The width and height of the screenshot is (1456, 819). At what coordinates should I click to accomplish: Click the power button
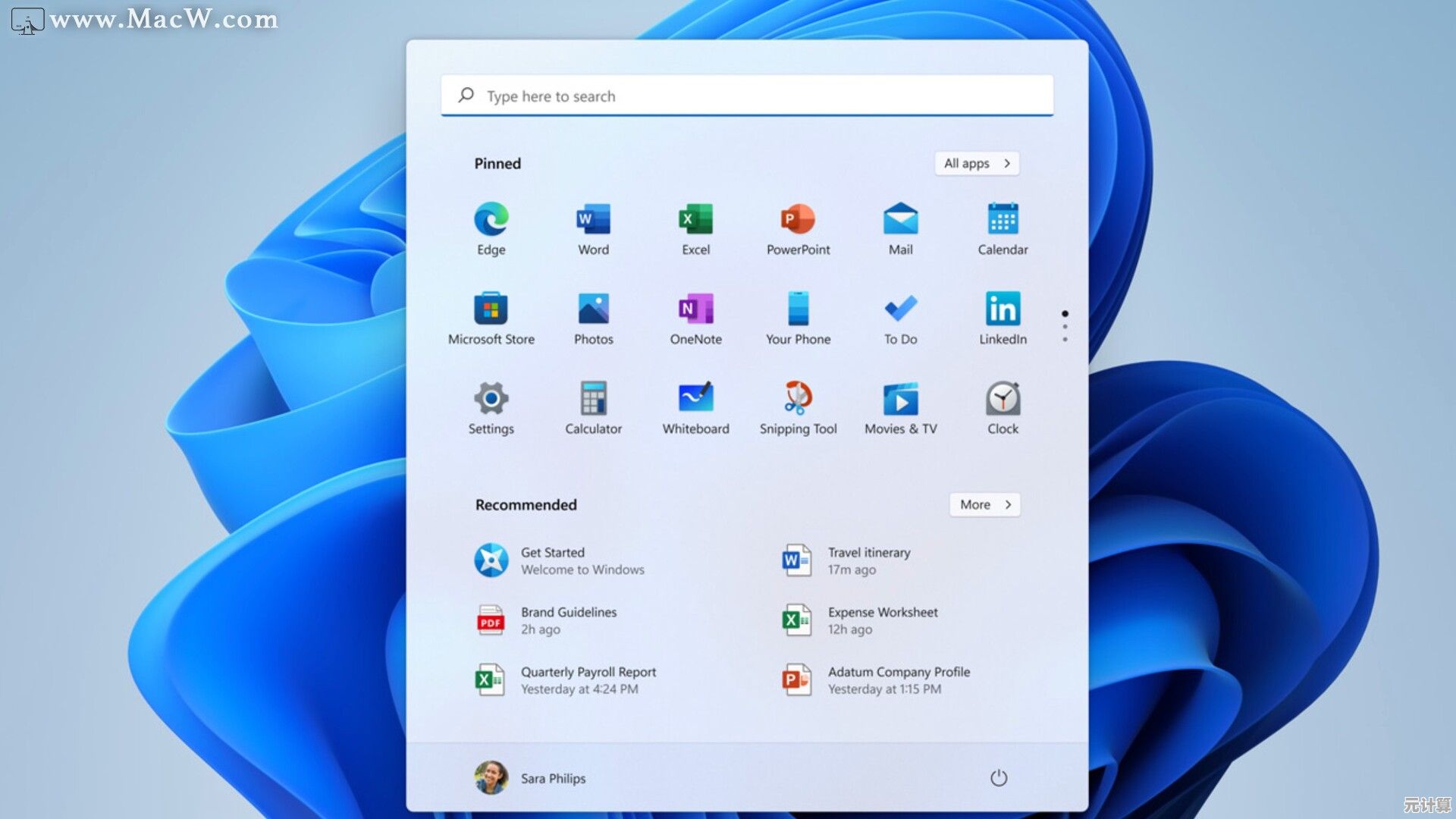point(999,778)
